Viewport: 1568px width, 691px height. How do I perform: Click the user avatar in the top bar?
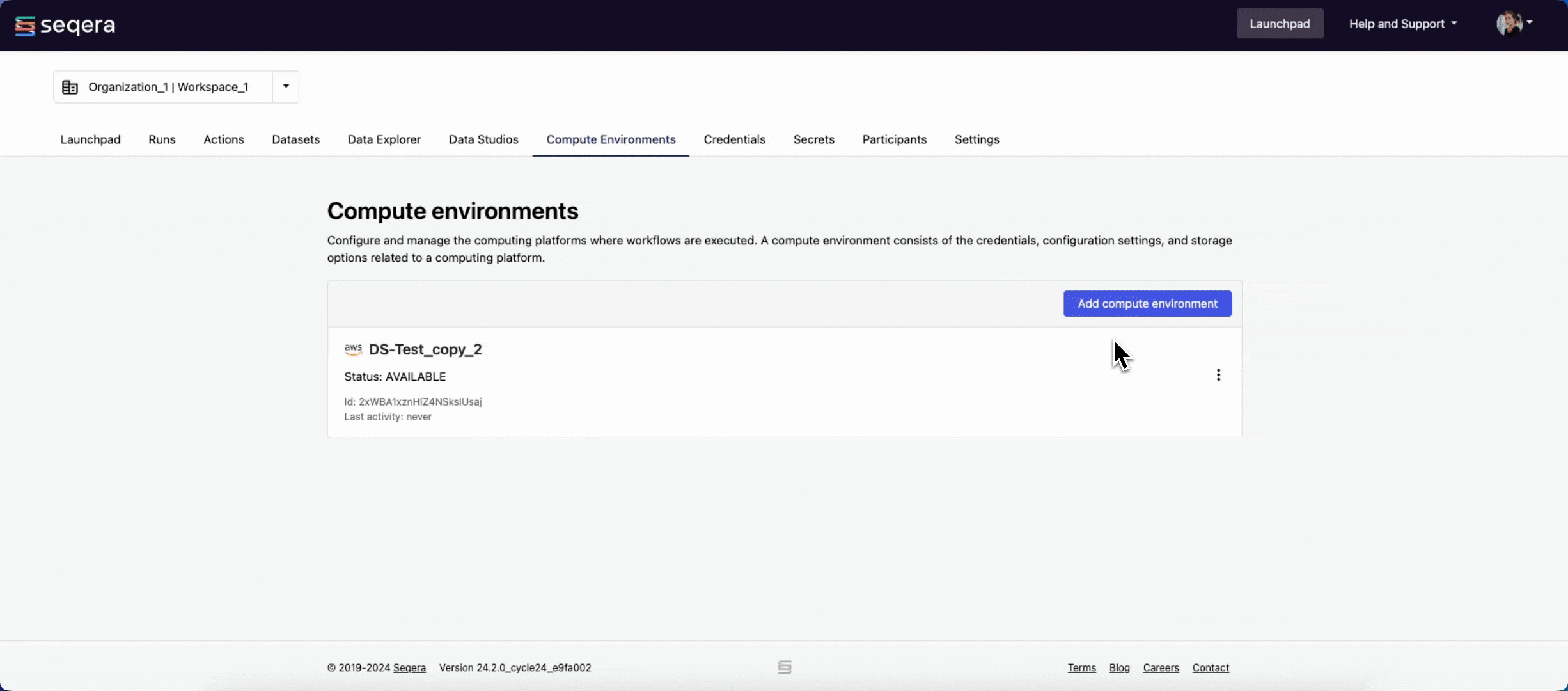1510,23
